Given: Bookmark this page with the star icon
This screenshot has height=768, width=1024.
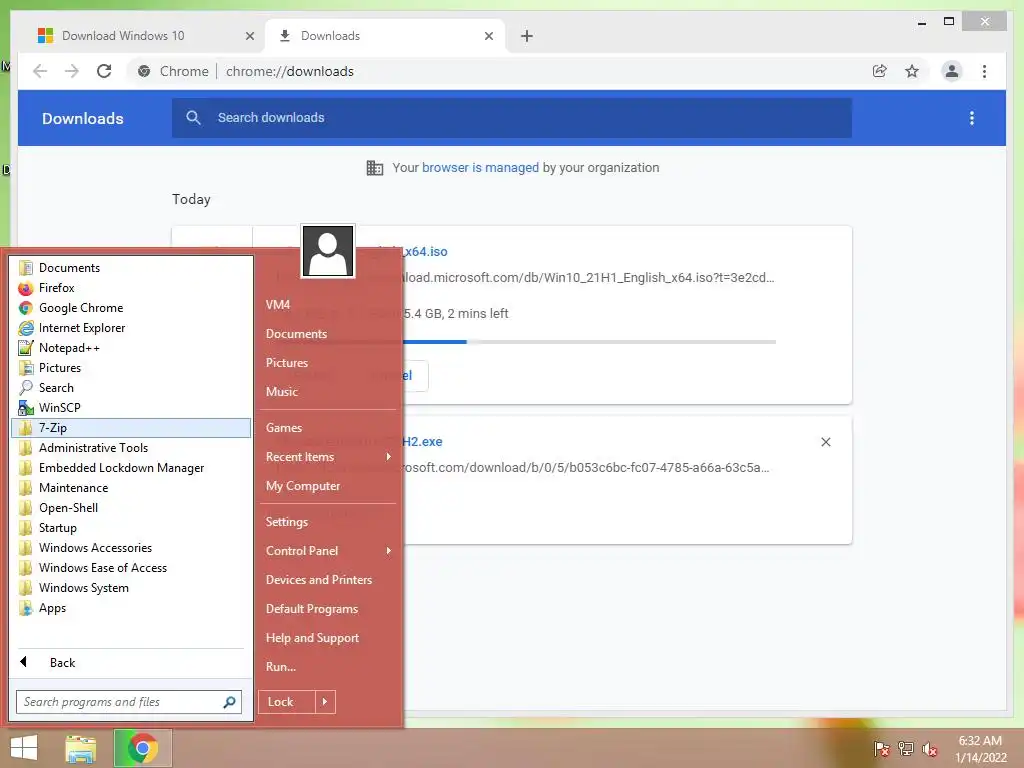Looking at the screenshot, I should (912, 71).
